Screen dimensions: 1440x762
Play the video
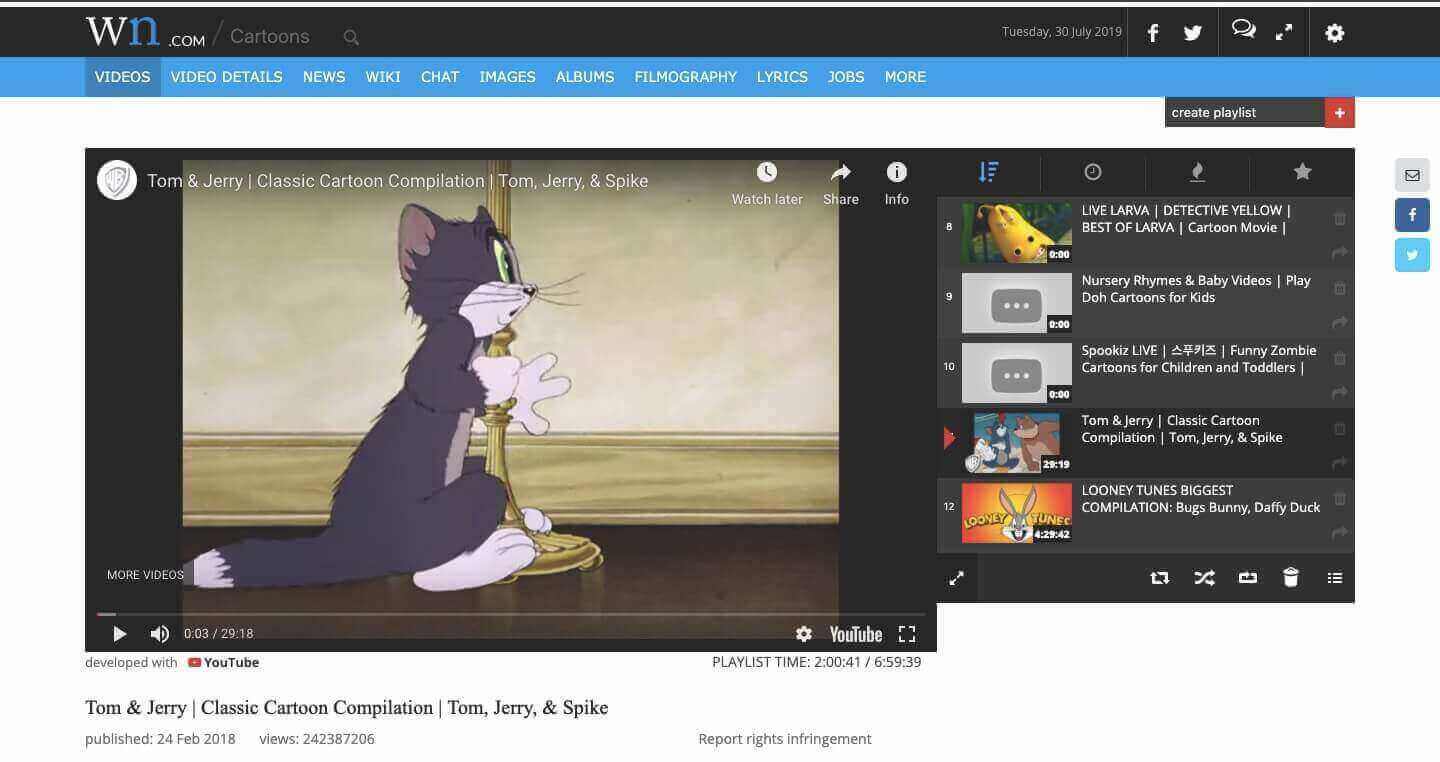pos(120,634)
